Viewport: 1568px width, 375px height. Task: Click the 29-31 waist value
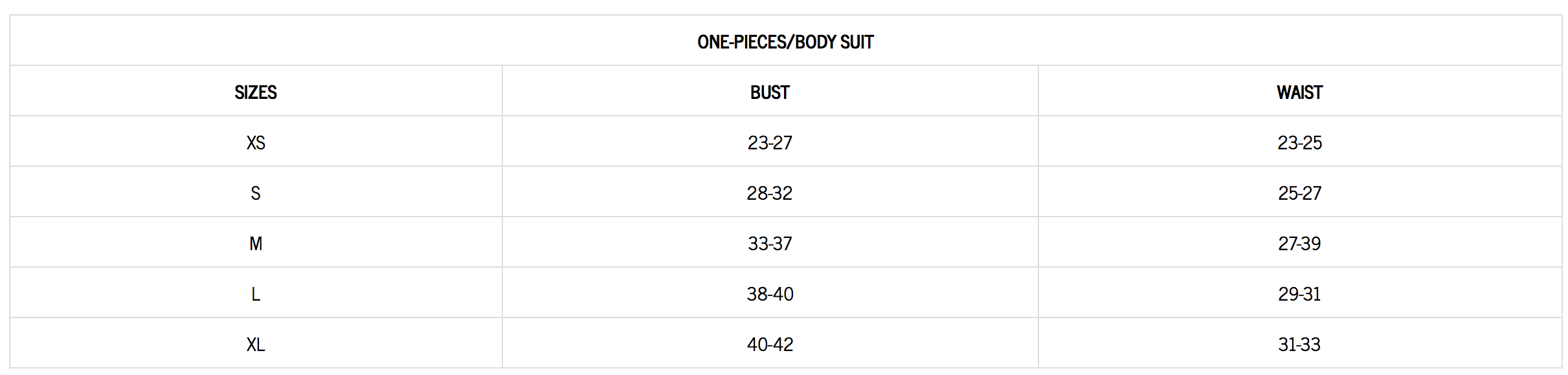pos(1299,294)
